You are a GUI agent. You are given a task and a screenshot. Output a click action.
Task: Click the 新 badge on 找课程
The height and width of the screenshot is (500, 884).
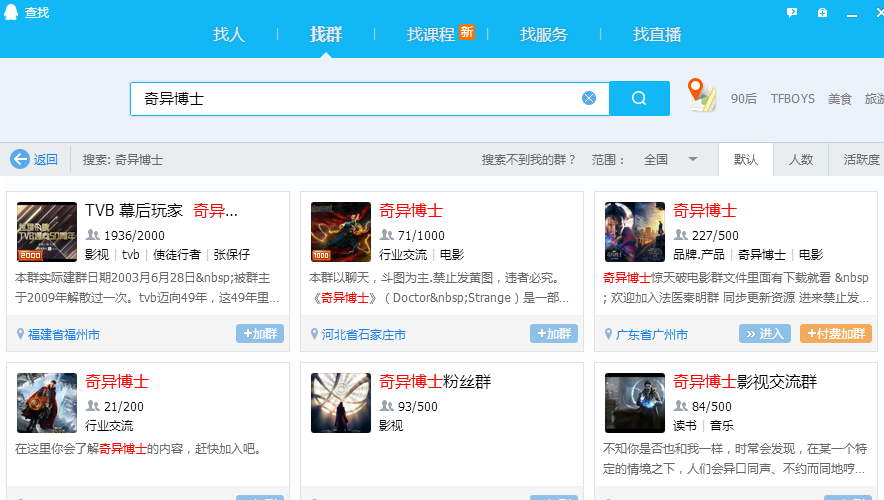pos(467,32)
